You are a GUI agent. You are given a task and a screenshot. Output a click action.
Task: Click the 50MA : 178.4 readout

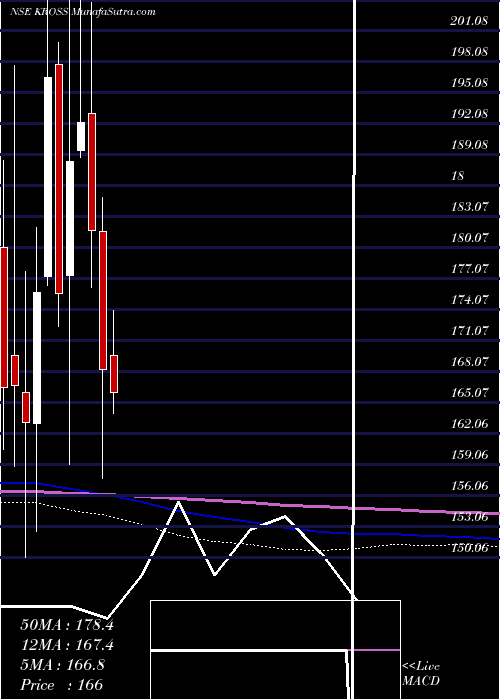(67, 625)
